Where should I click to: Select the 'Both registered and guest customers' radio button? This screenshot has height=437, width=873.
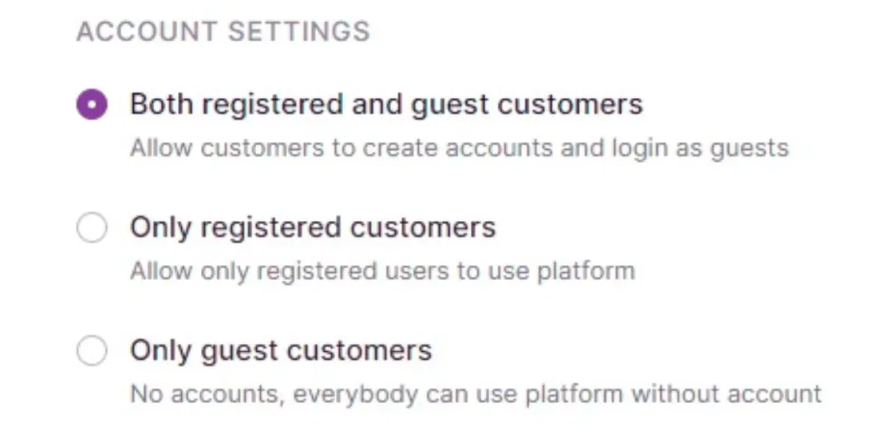click(92, 105)
